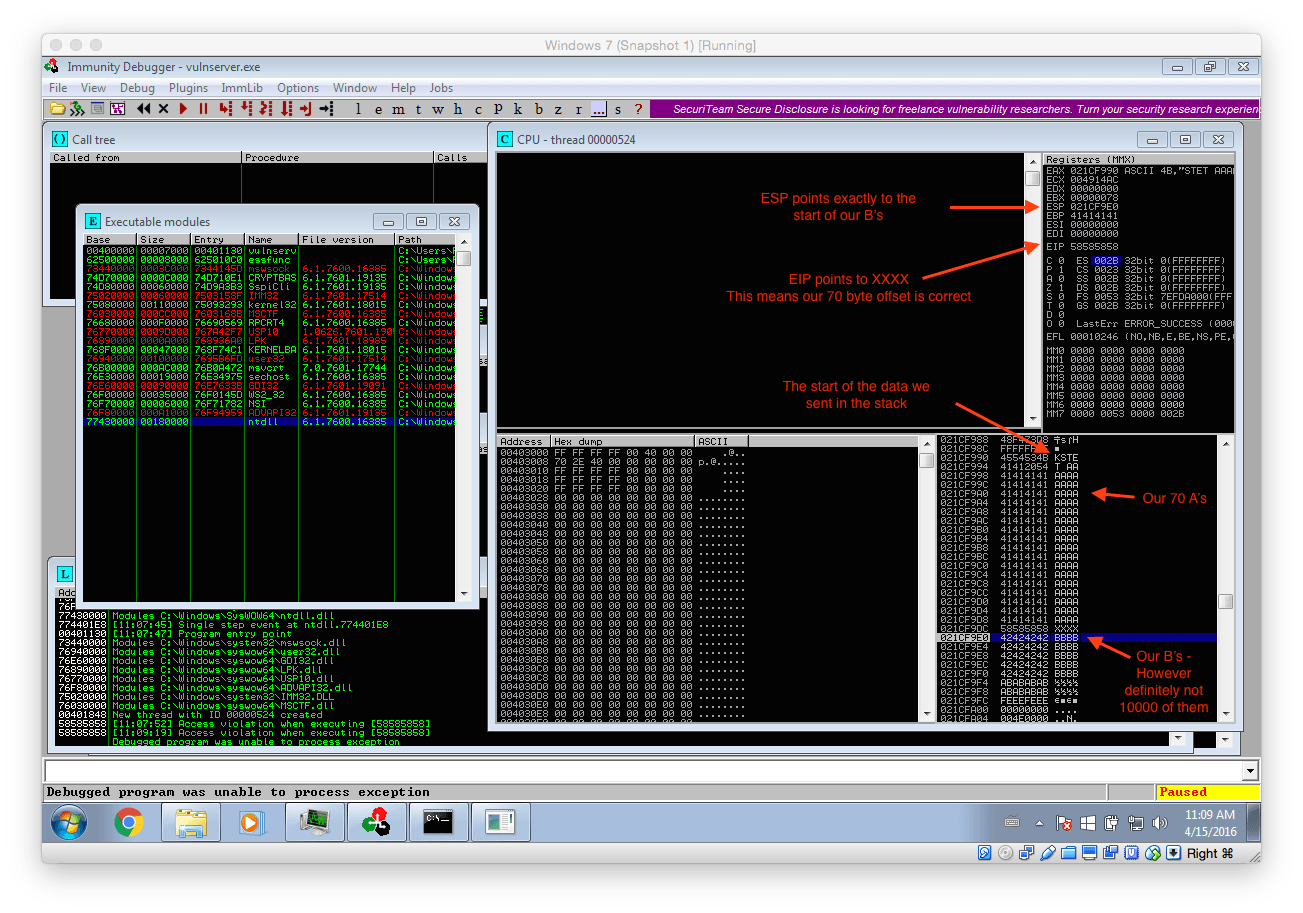This screenshot has width=1303, height=913.
Task: Open Chrome from the taskbar
Action: (128, 823)
